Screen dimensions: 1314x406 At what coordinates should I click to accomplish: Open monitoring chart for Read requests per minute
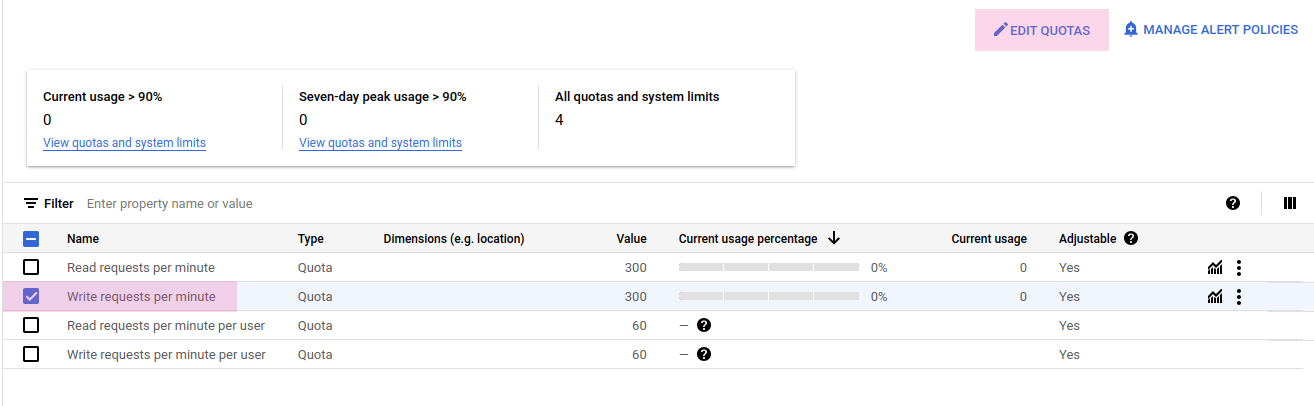[1215, 268]
